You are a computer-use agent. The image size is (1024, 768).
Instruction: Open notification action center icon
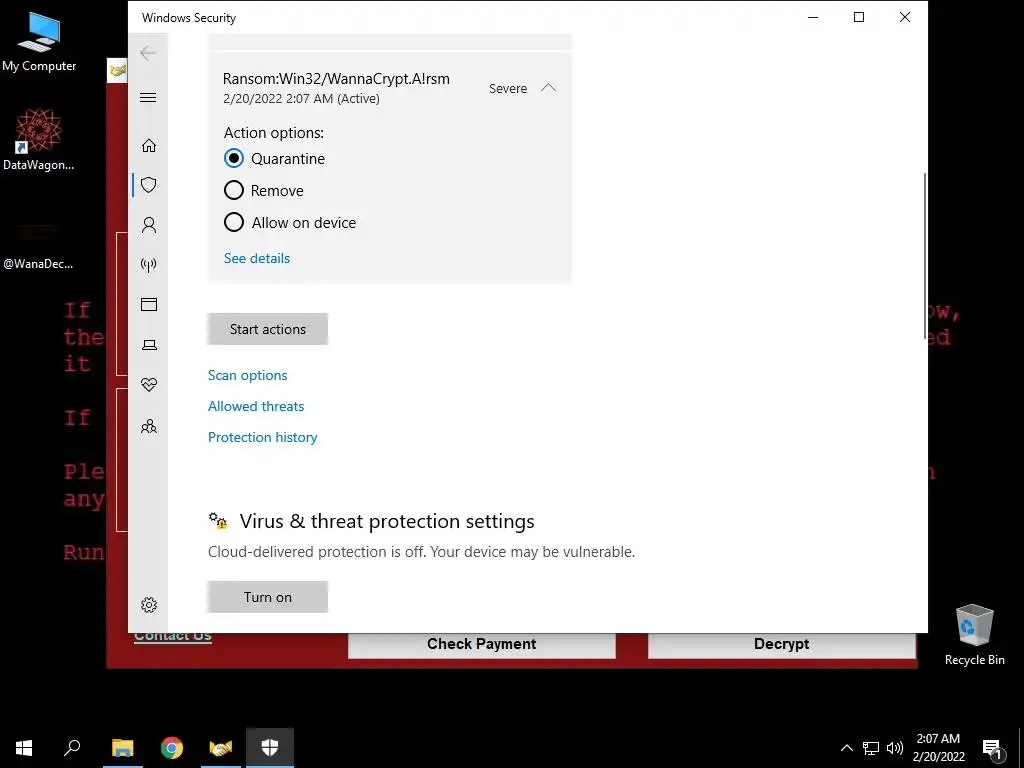pos(991,749)
